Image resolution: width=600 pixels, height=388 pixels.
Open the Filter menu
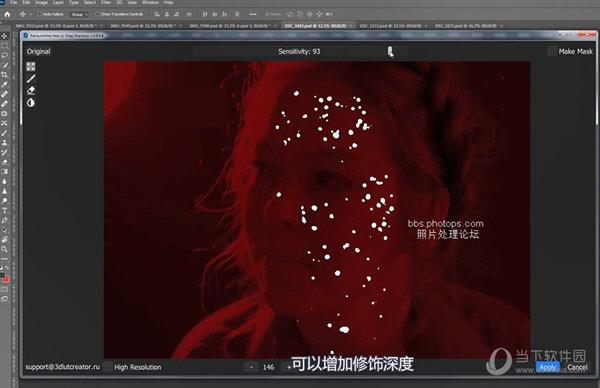tap(106, 2)
